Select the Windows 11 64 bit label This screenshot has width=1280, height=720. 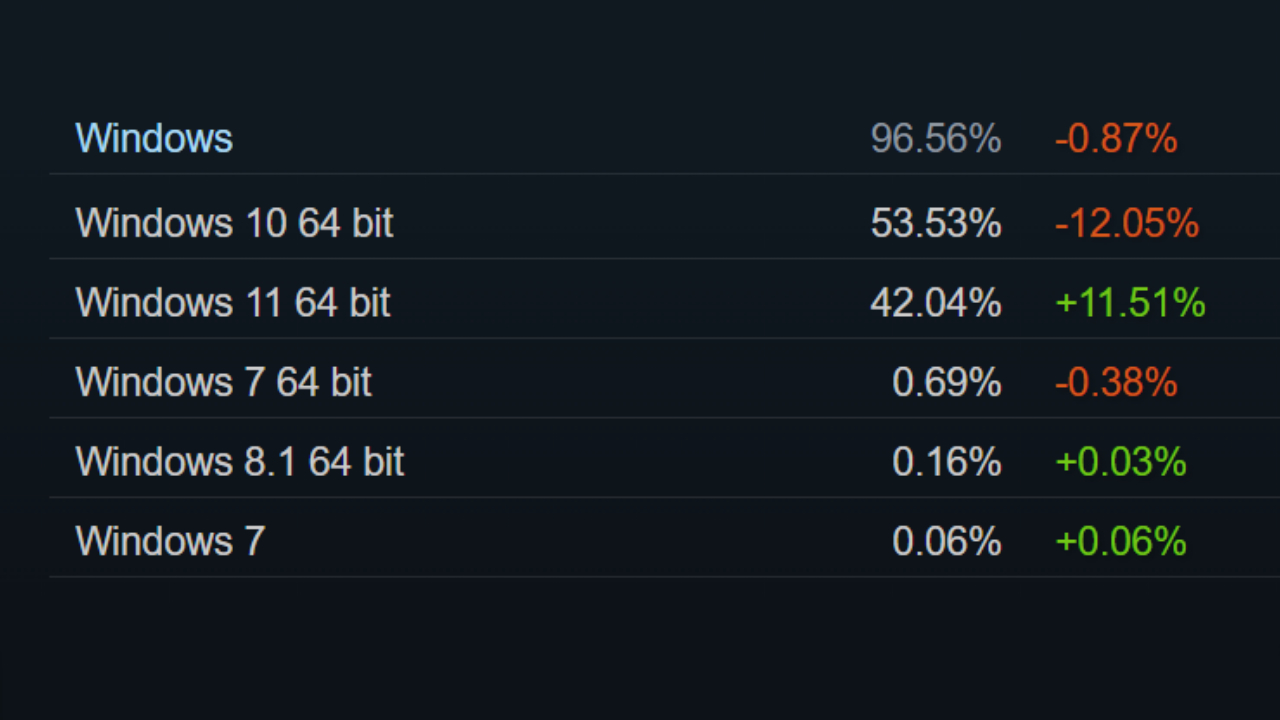(x=232, y=302)
